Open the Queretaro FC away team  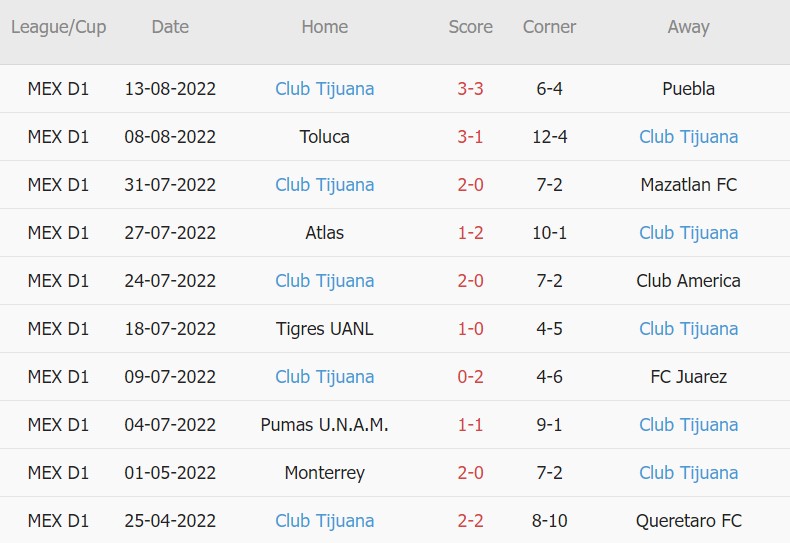pyautogui.click(x=688, y=521)
